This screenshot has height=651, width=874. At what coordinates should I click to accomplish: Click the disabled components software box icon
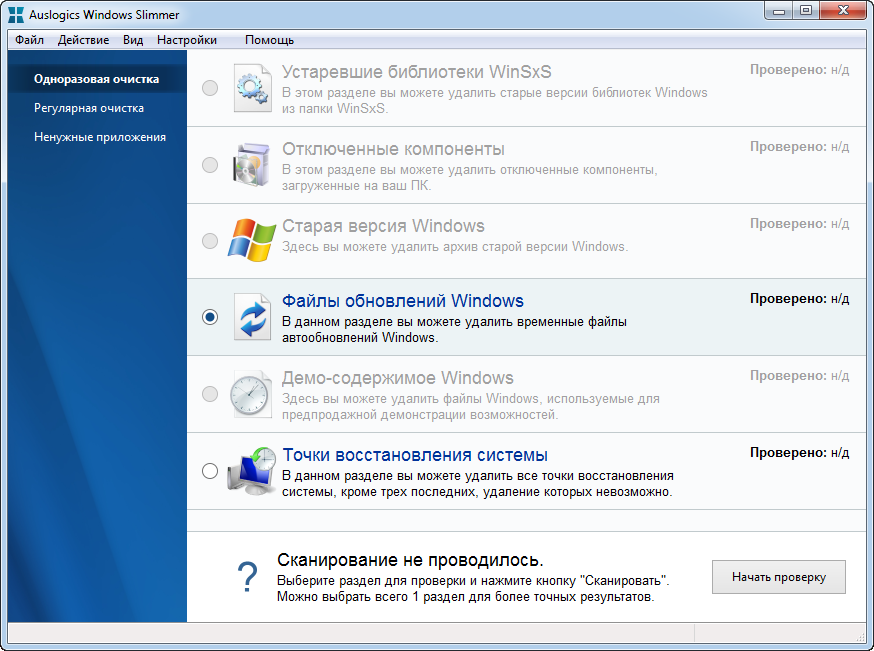click(x=251, y=165)
